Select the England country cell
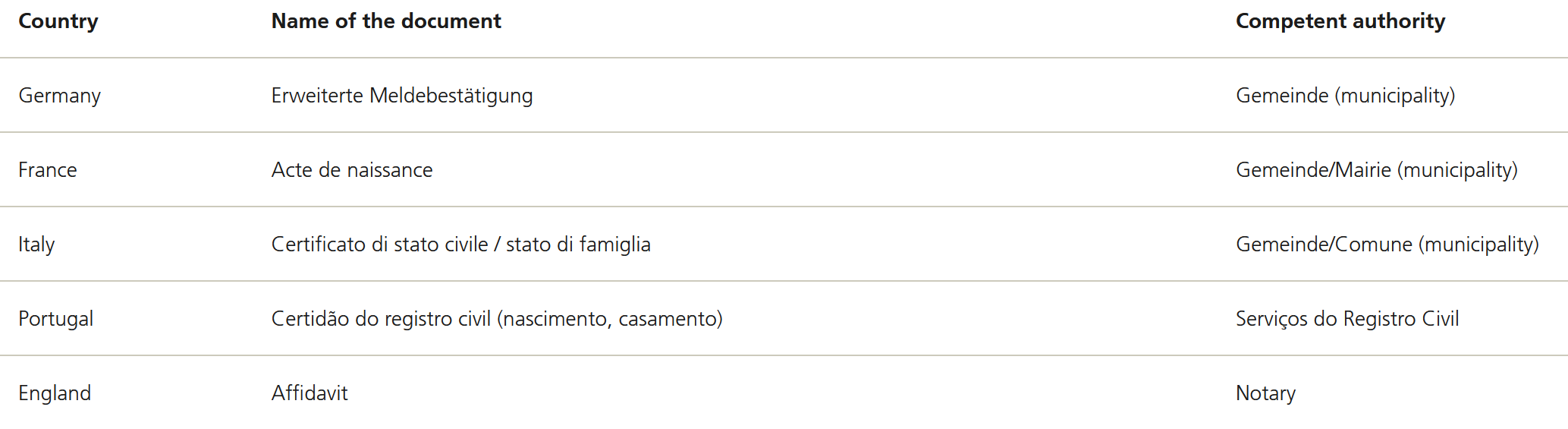This screenshot has height=429, width=1568. [x=55, y=393]
